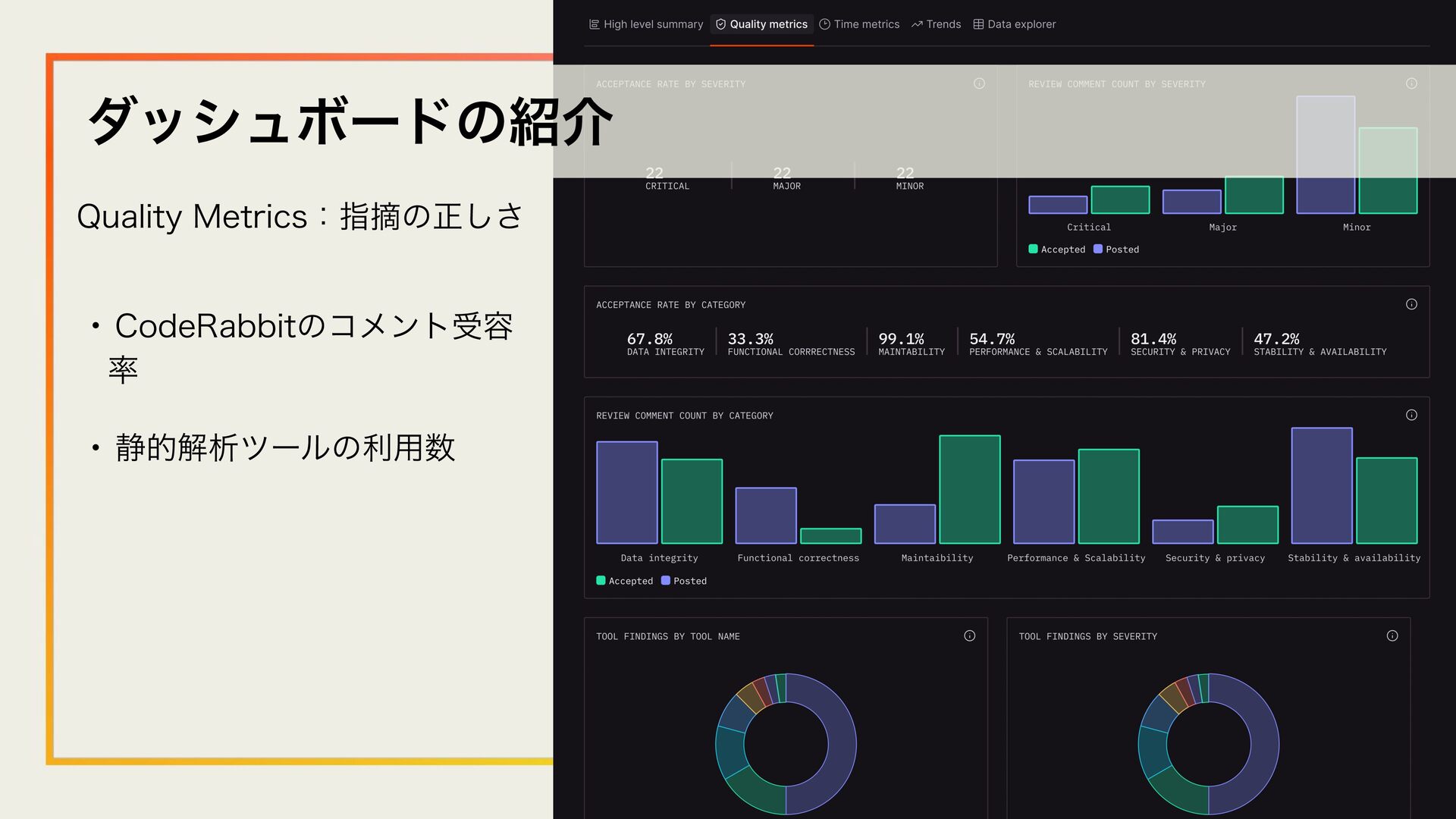Click info icon on Acceptance Rate by Severity

[979, 83]
